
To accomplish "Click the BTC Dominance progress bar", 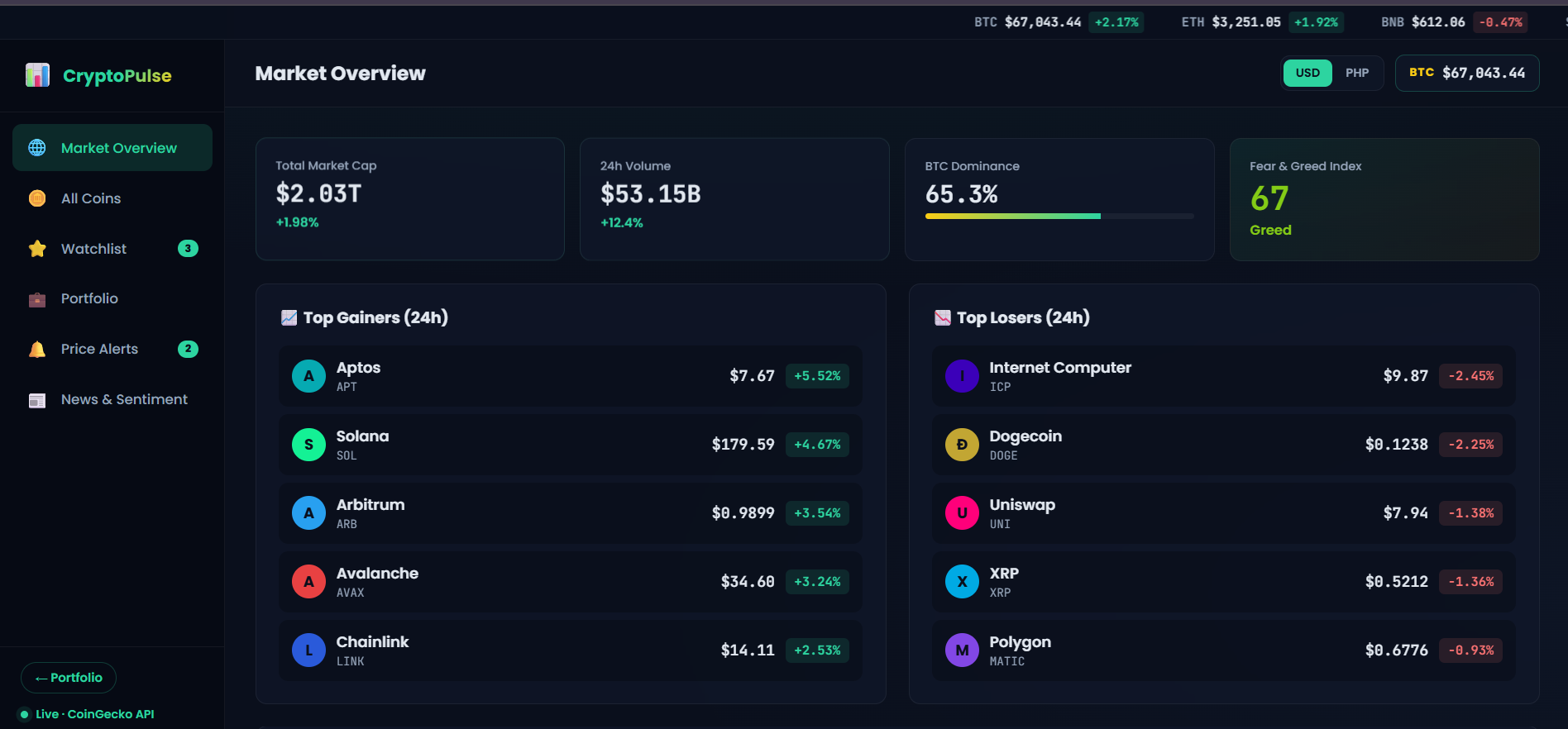I will click(x=1059, y=217).
